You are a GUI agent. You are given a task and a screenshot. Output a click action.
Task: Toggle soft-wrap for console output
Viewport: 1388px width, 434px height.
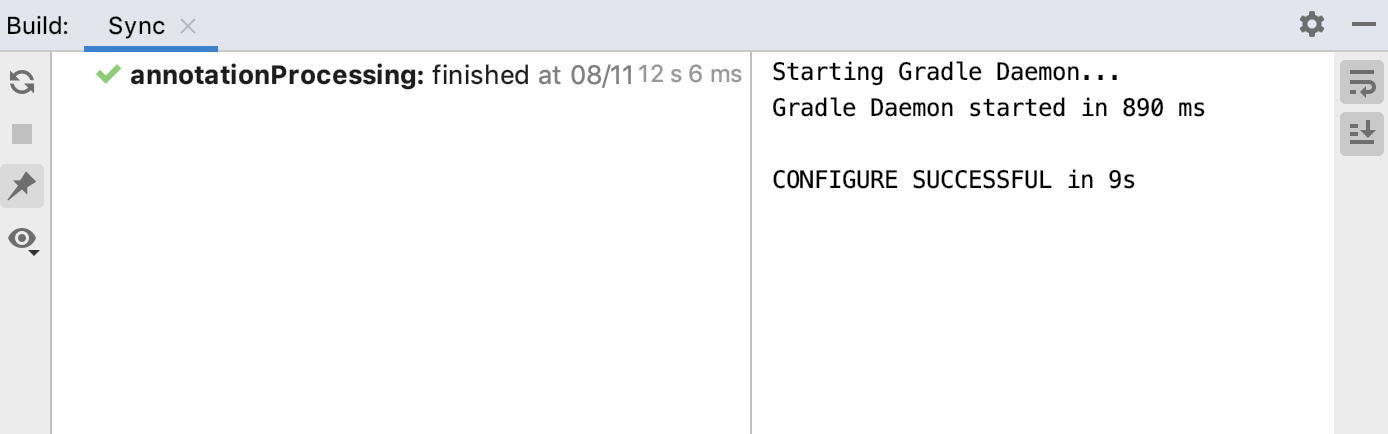(x=1361, y=83)
